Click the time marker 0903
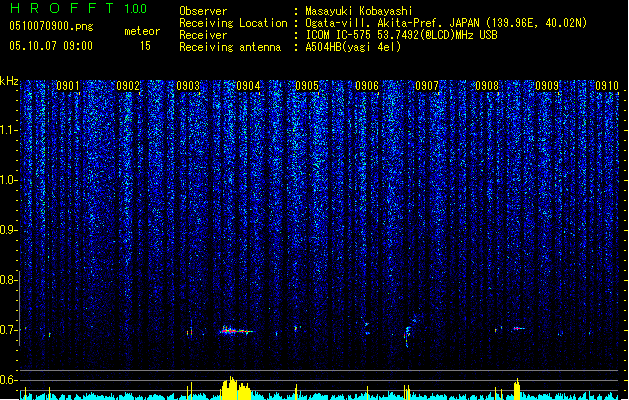Viewport: 629px width, 400px height. point(188,86)
